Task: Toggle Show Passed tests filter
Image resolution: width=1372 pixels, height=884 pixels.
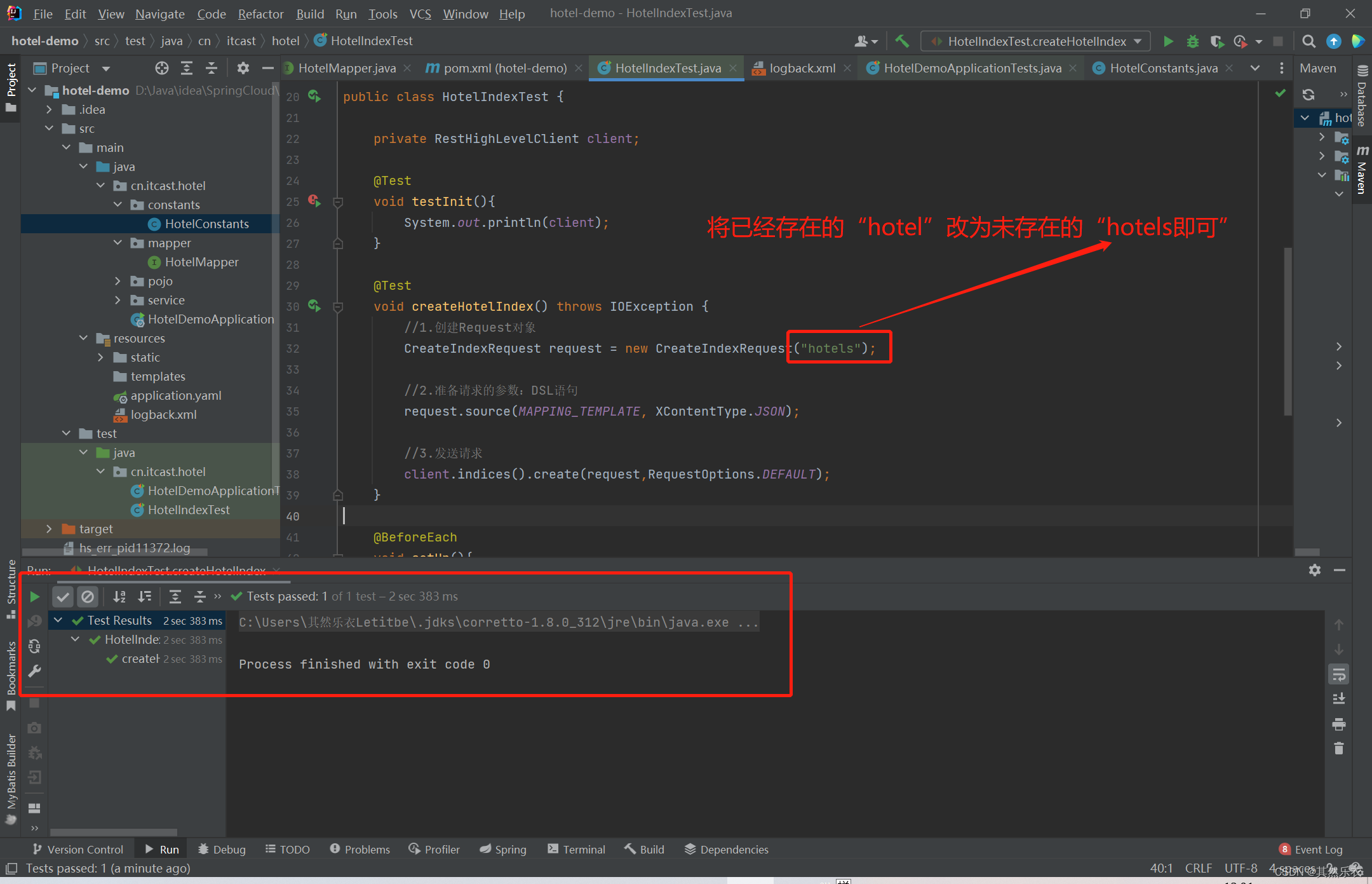Action: click(x=63, y=596)
